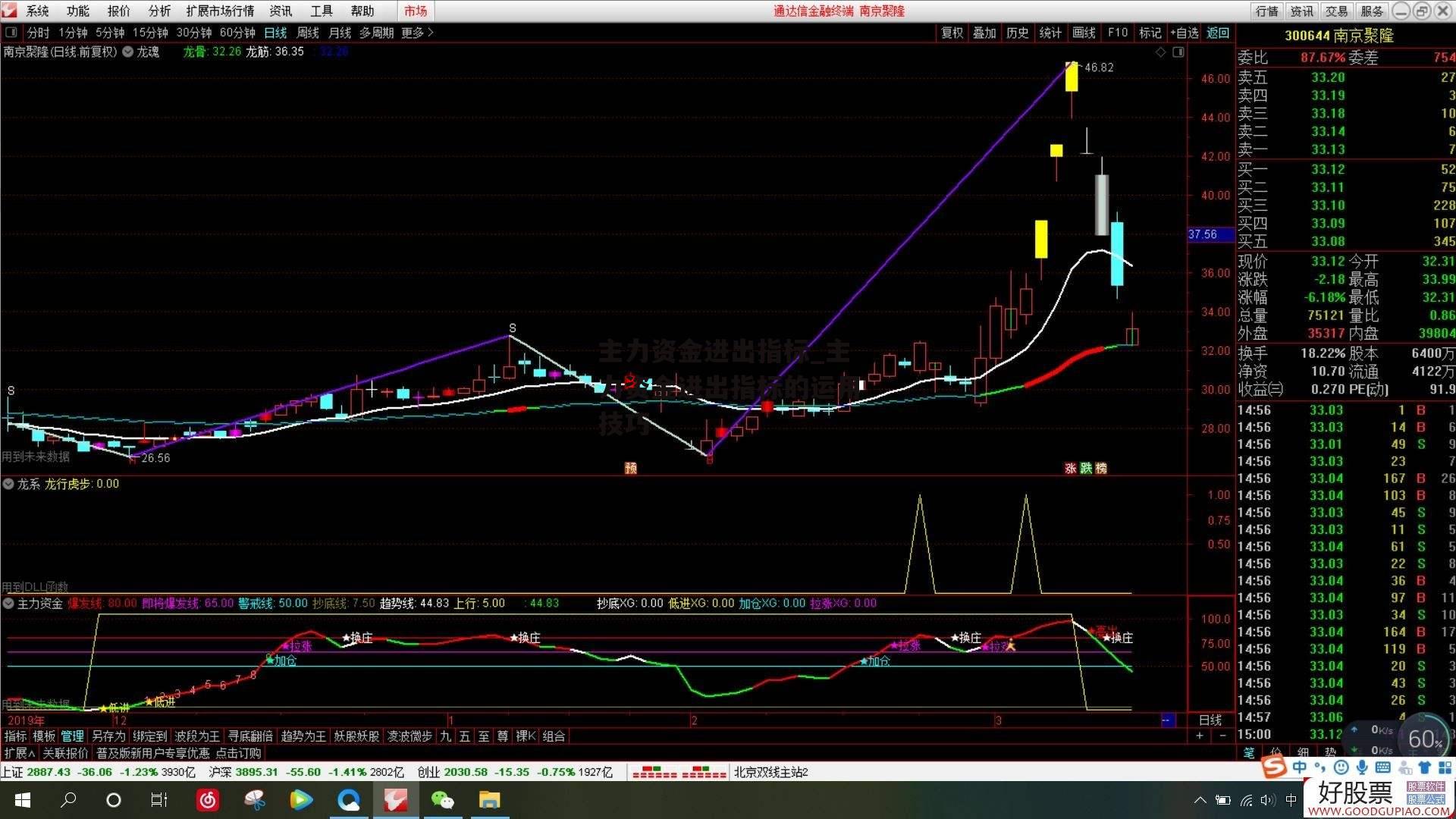Viewport: 1456px width, 819px height.
Task: Click minus button to remove sub-panel
Action: (1222, 736)
